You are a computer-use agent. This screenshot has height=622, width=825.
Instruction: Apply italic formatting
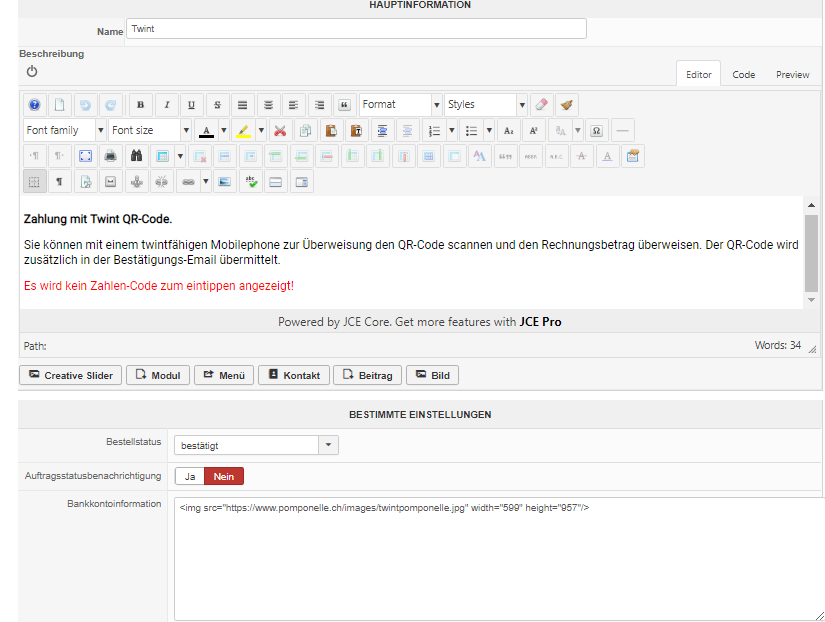pos(166,105)
